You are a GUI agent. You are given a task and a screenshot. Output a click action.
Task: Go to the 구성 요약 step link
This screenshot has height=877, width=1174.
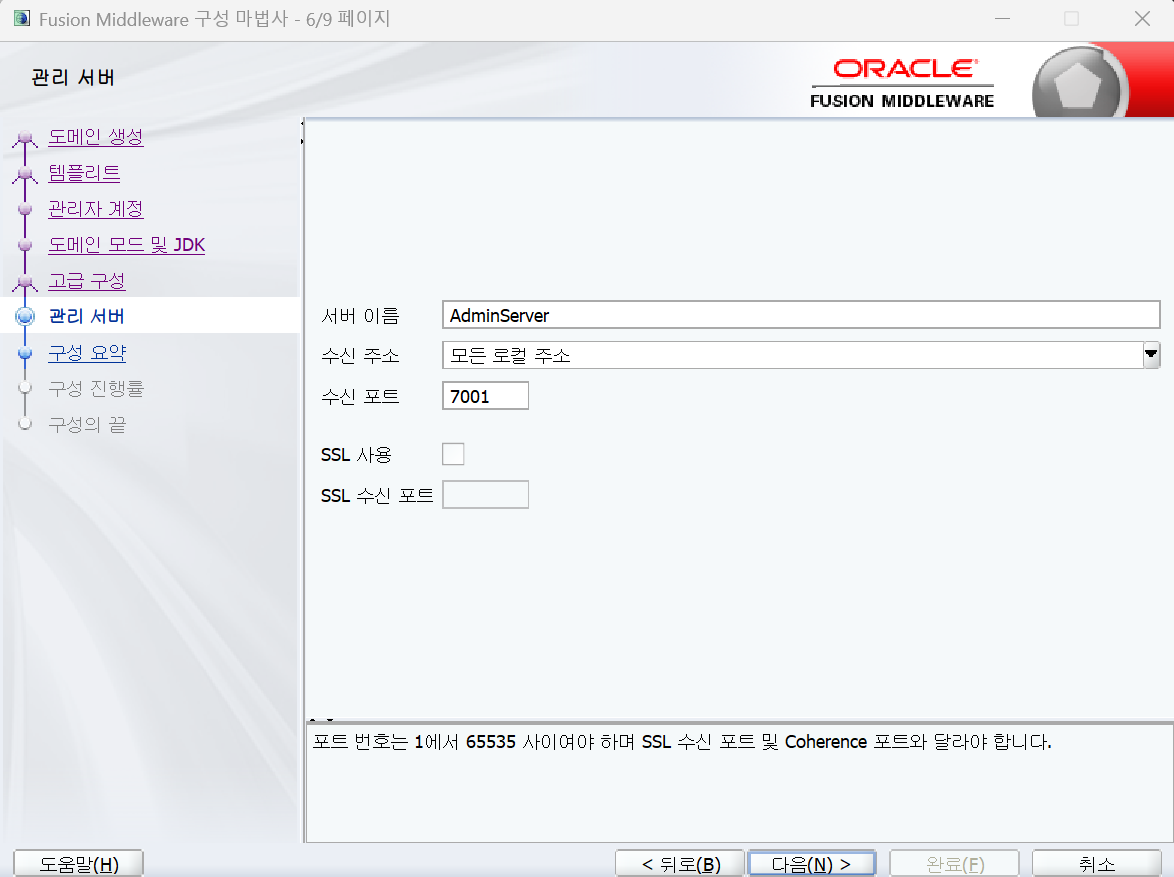pyautogui.click(x=87, y=353)
